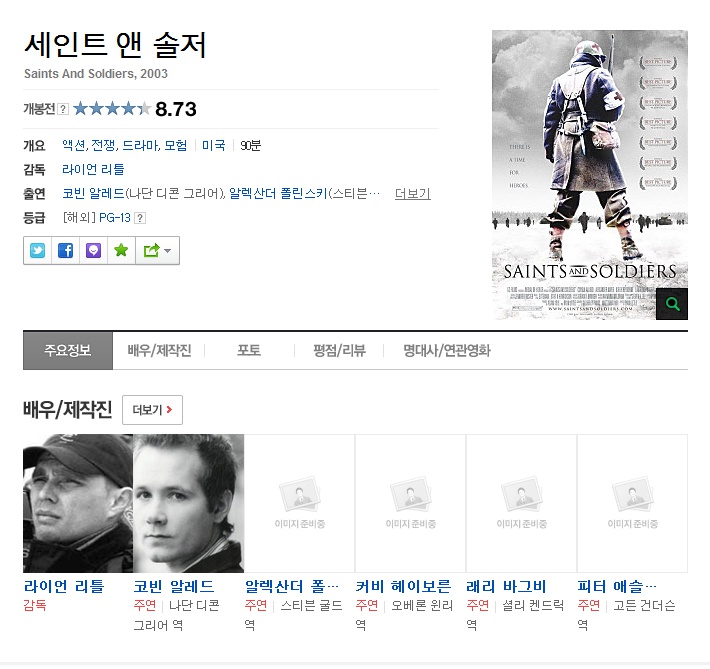Switch to the 배우/제작진 tab

159,351
